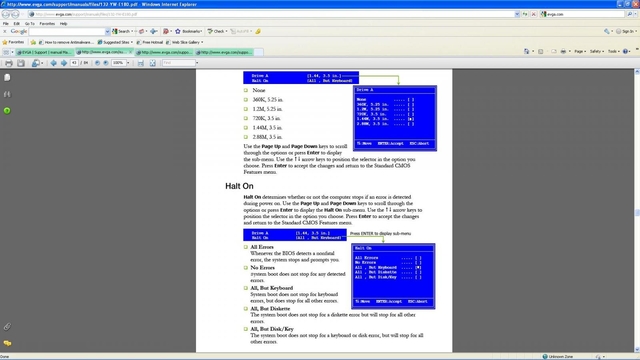Screen dimensions: 640x360
Task: Open the comments panel icon
Action: pyautogui.click(x=7, y=343)
